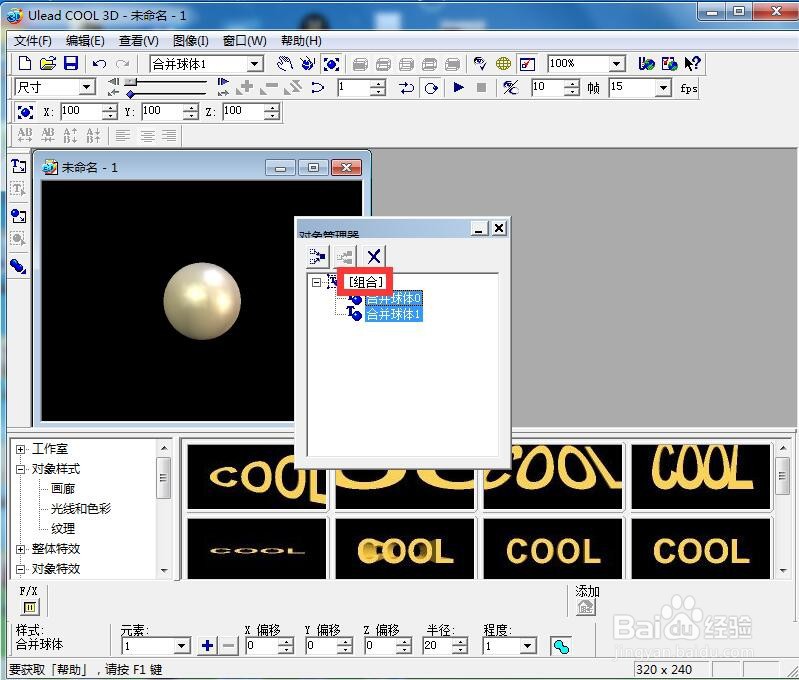Click the timeline frame slider track
The width and height of the screenshot is (799, 680).
click(x=166, y=81)
